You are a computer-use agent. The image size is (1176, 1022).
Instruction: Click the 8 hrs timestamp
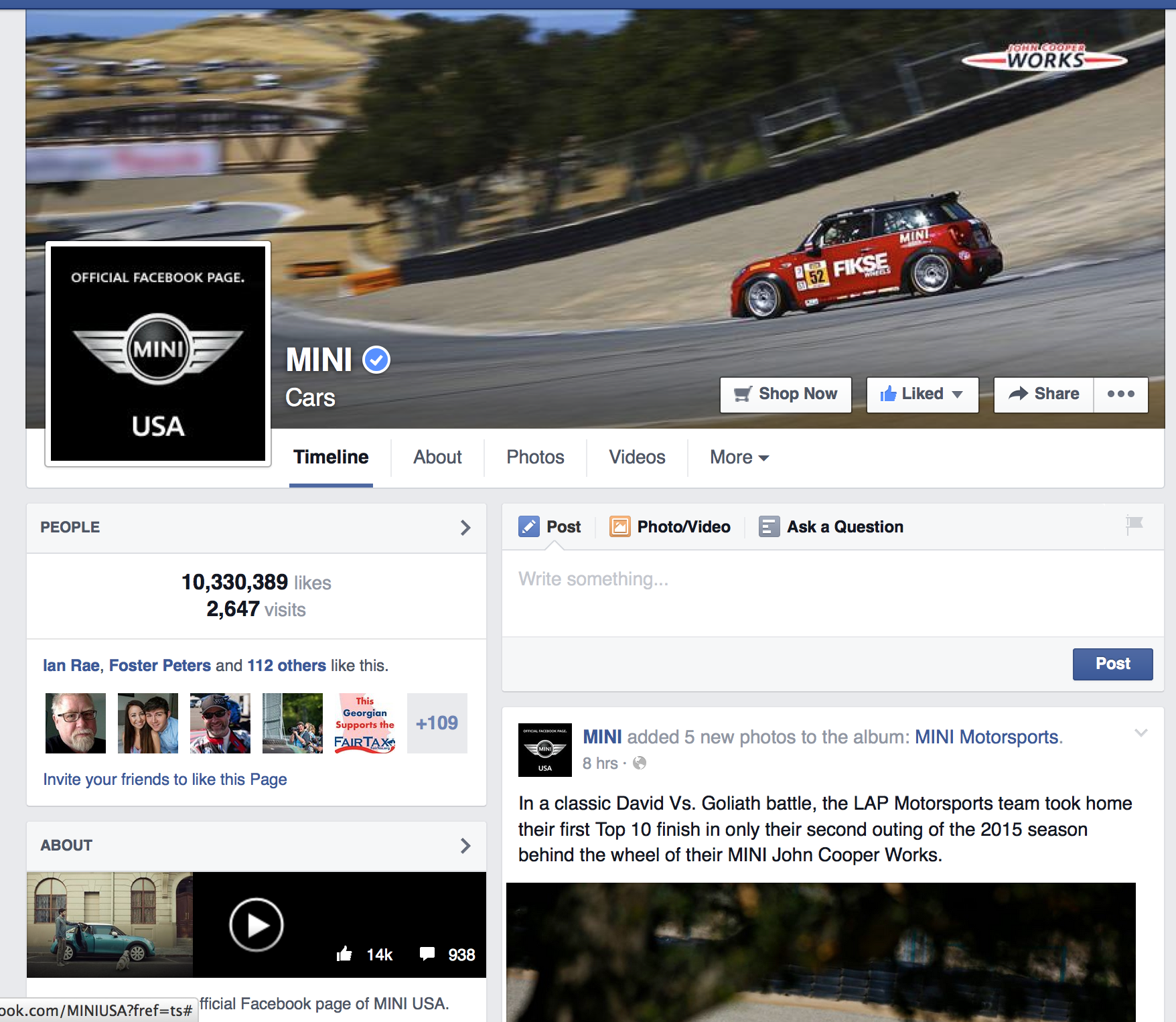coord(600,763)
